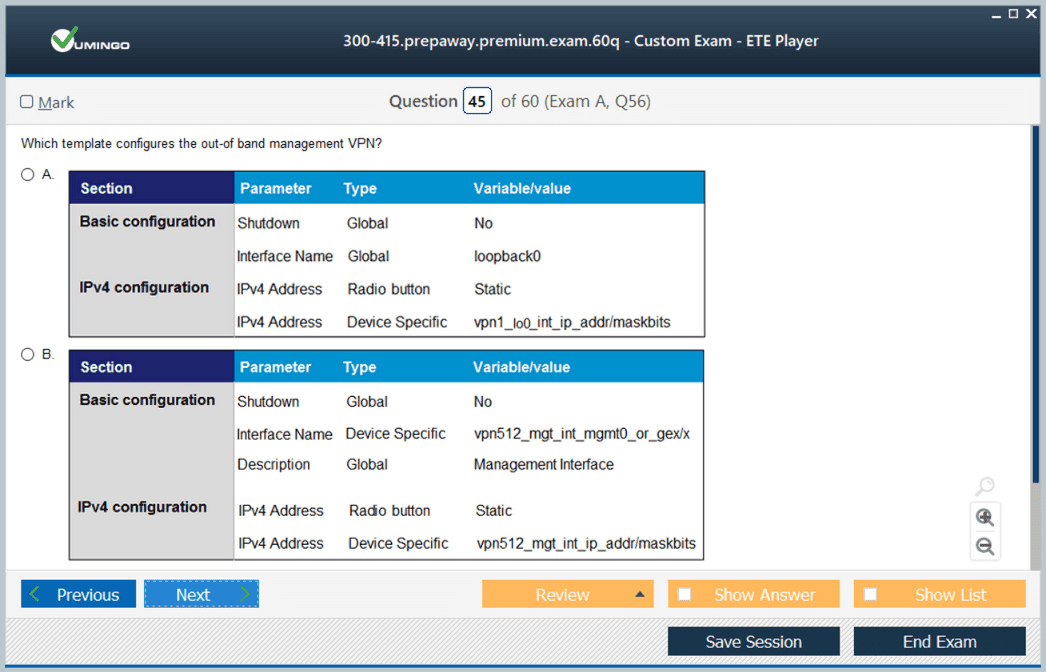1046x672 pixels.
Task: Select answer option A radio button
Action: click(27, 175)
